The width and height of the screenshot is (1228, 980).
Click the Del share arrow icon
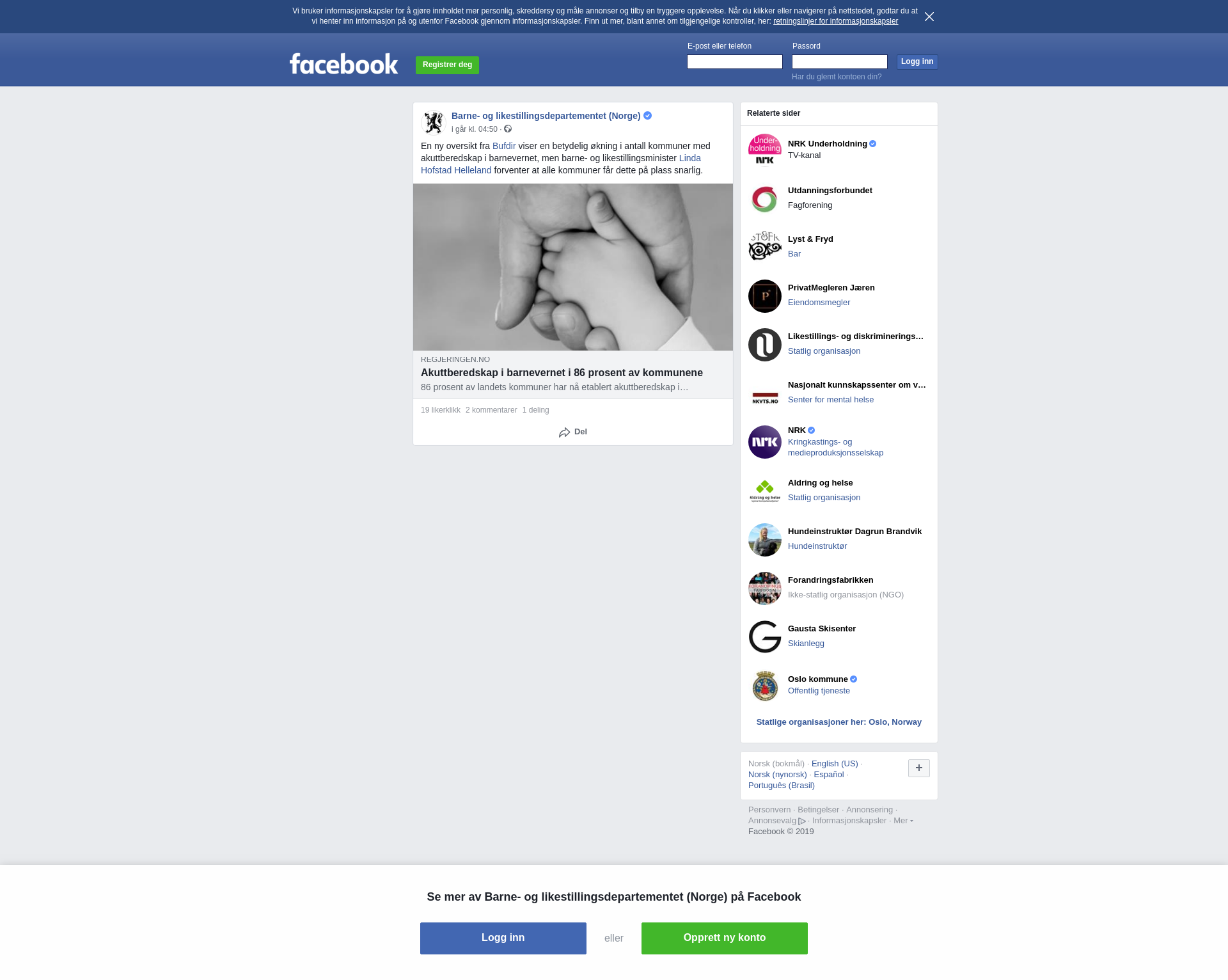(564, 432)
